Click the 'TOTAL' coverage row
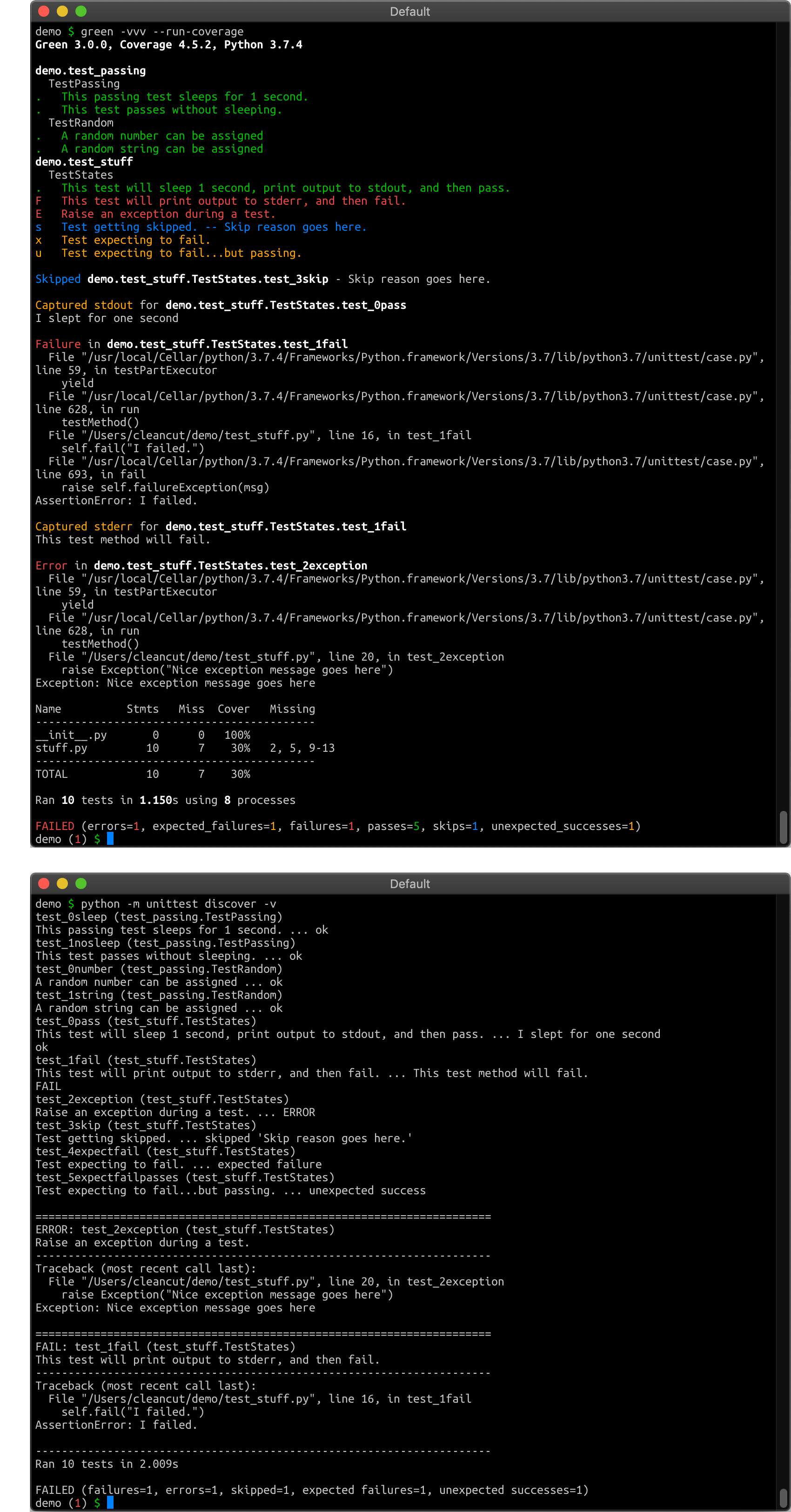 (143, 774)
